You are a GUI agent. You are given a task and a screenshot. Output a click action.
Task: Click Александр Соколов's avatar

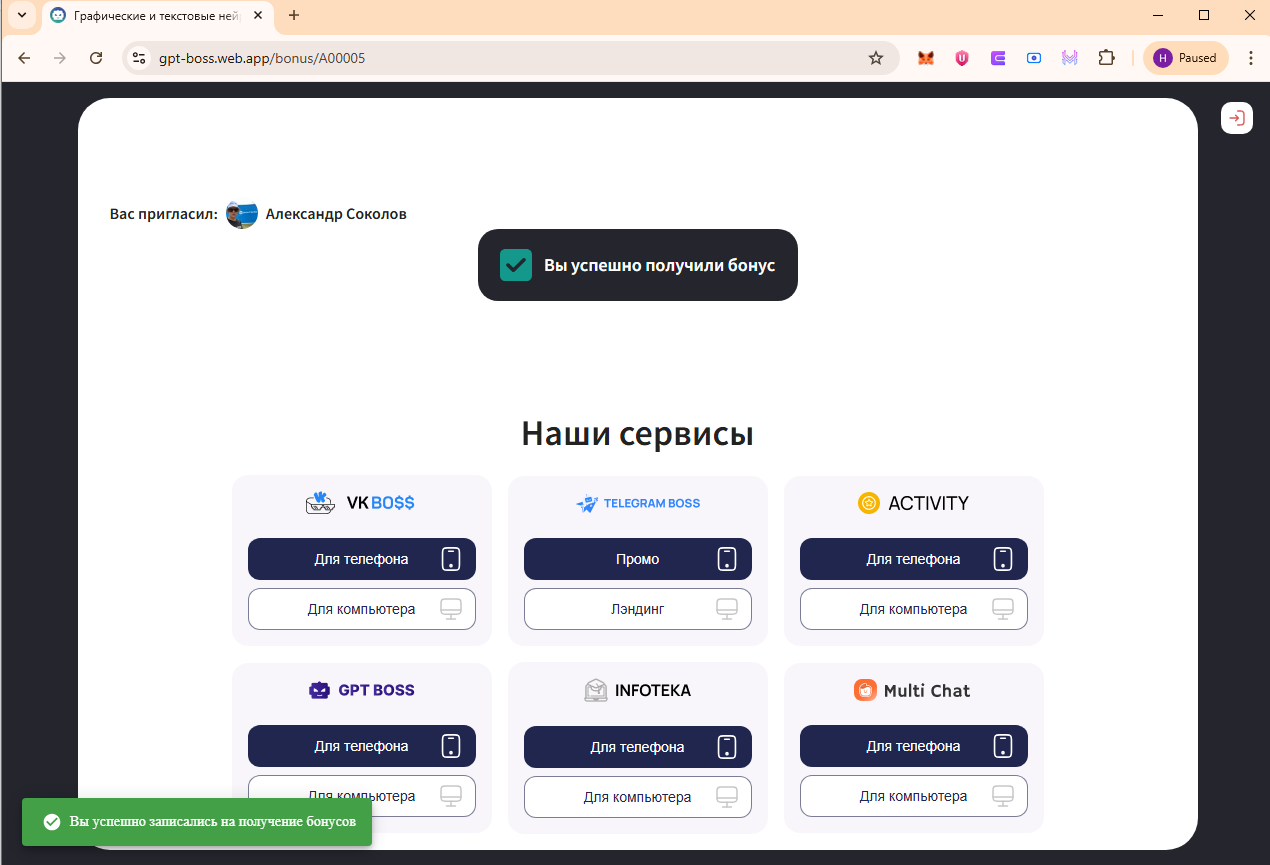(242, 213)
